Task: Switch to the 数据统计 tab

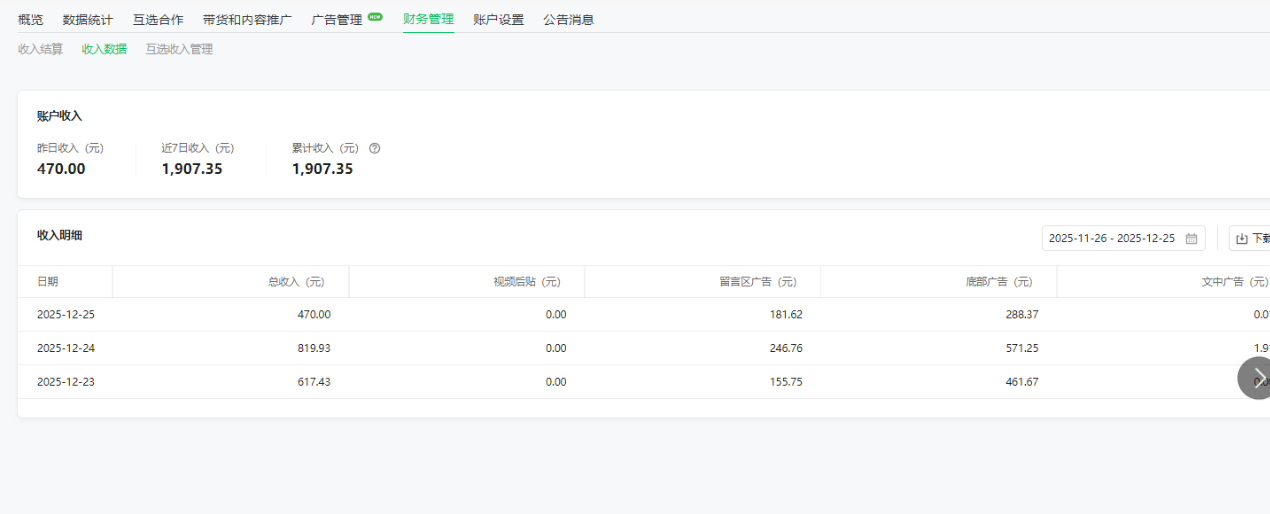Action: pyautogui.click(x=88, y=19)
